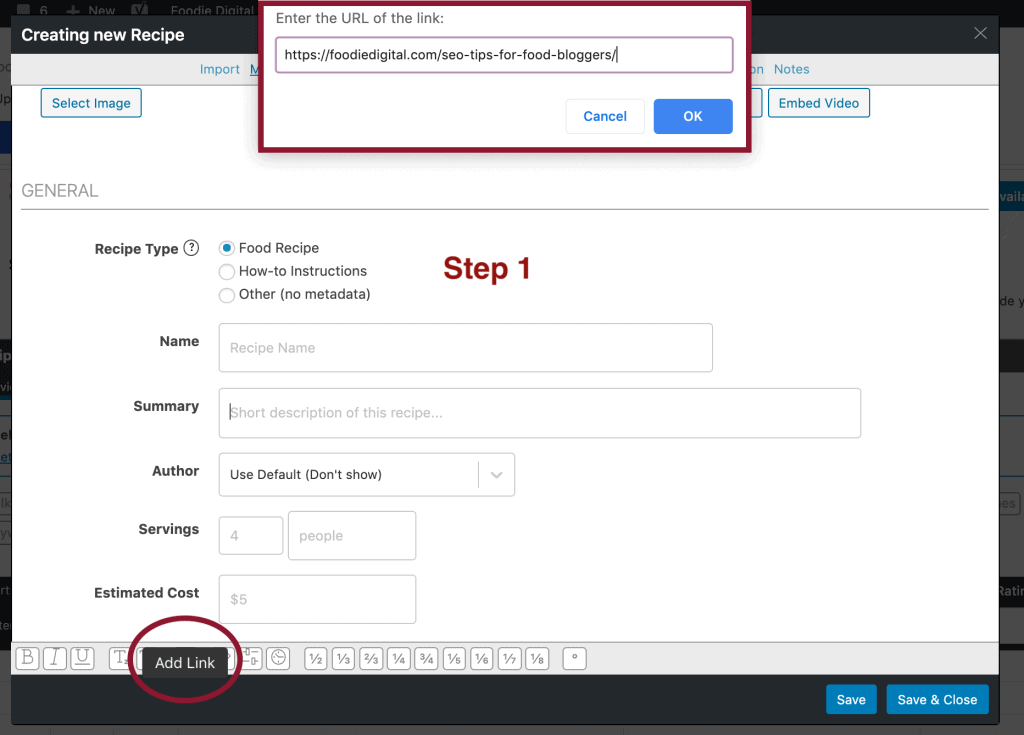Viewport: 1024px width, 735px height.
Task: Insert a timer with the clock icon
Action: 278,658
